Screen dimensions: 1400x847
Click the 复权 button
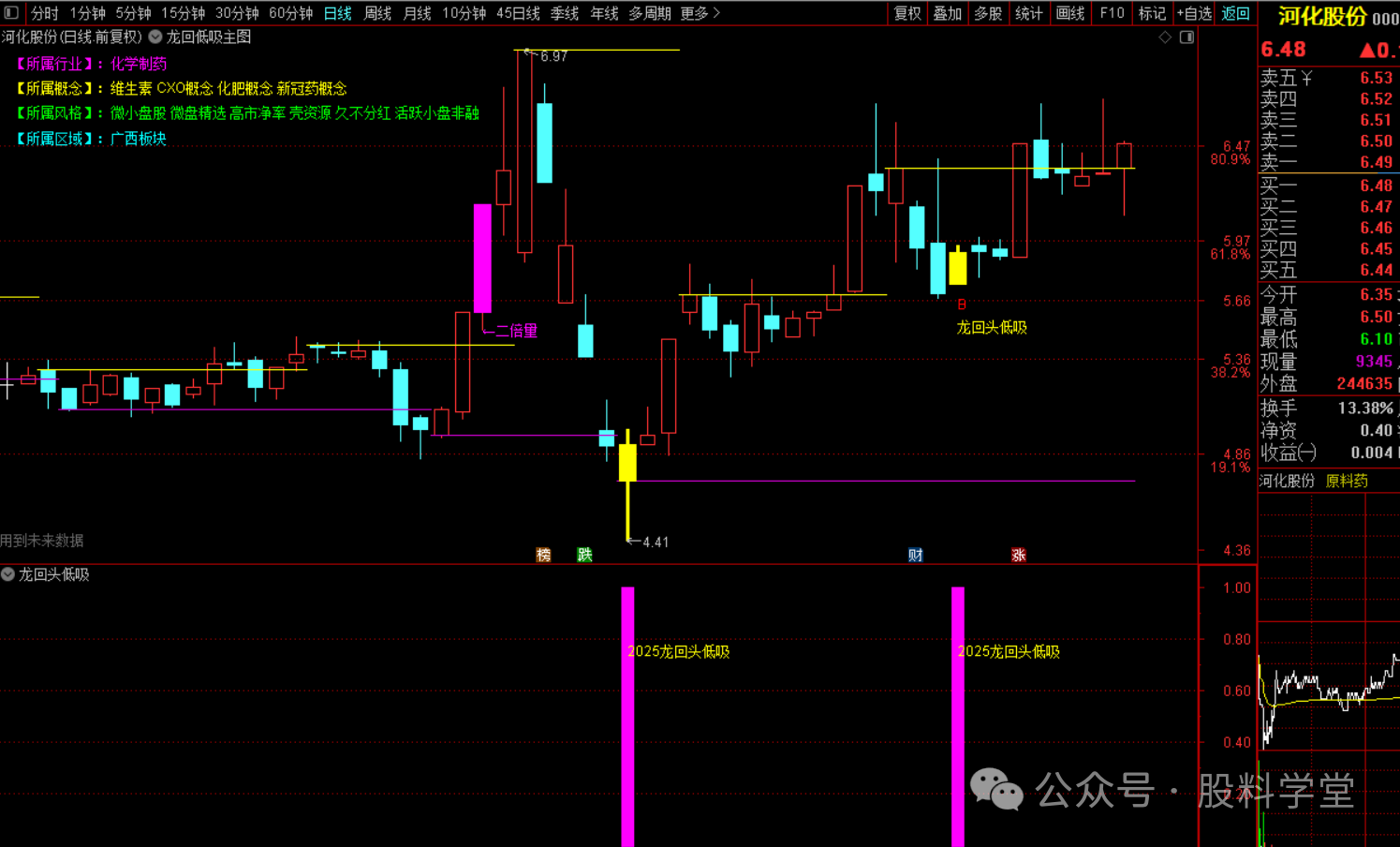(907, 13)
